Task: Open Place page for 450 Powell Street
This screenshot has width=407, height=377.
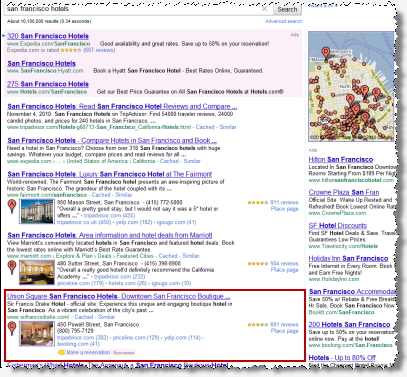Action: coord(284,331)
